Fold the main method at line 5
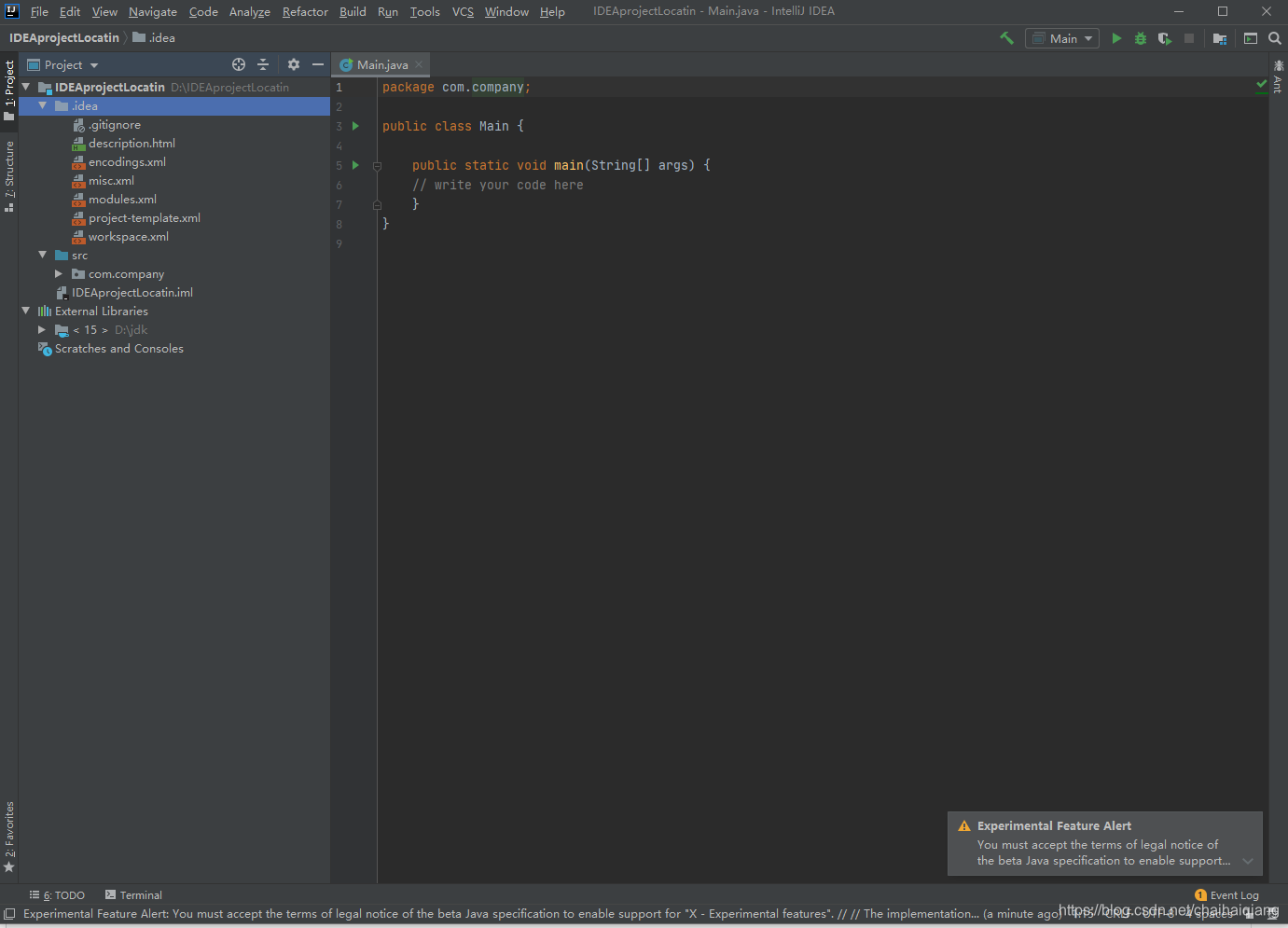1288x928 pixels. 377,166
